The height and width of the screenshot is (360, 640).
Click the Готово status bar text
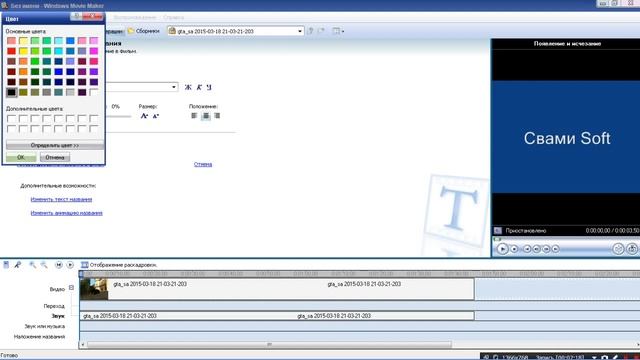9,356
